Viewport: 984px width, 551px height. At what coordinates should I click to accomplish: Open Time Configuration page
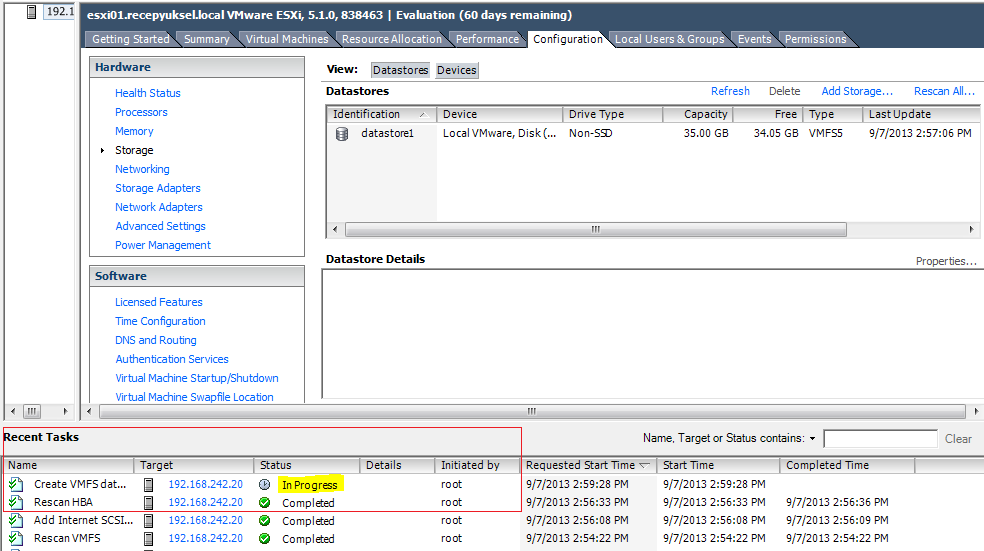[161, 321]
